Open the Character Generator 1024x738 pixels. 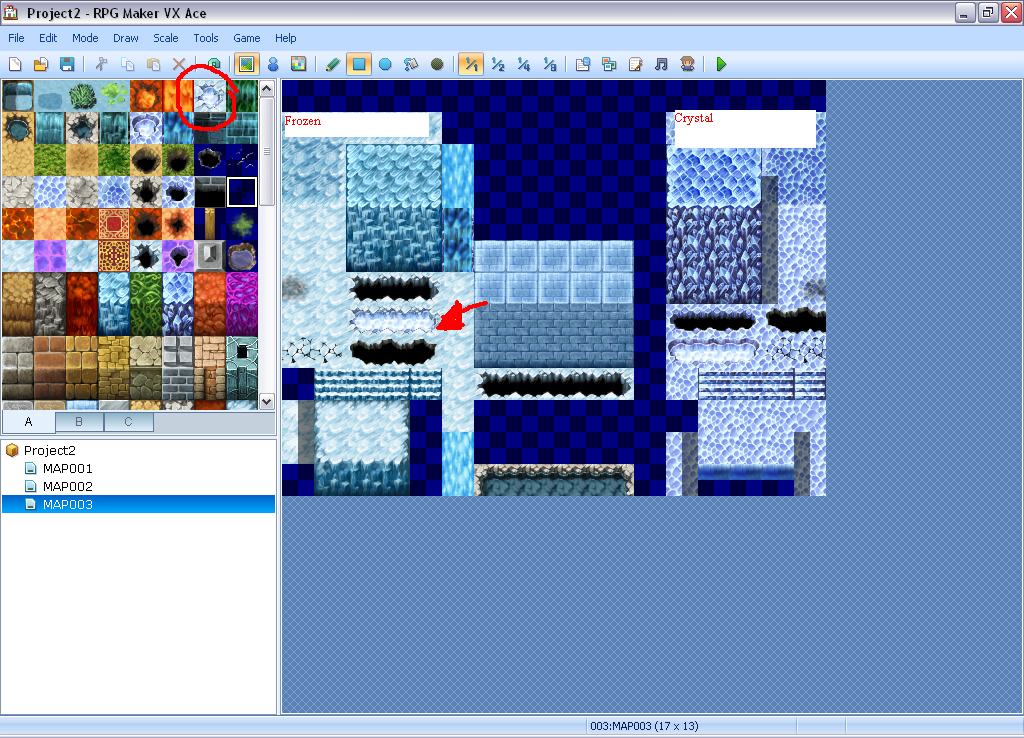(x=686, y=64)
